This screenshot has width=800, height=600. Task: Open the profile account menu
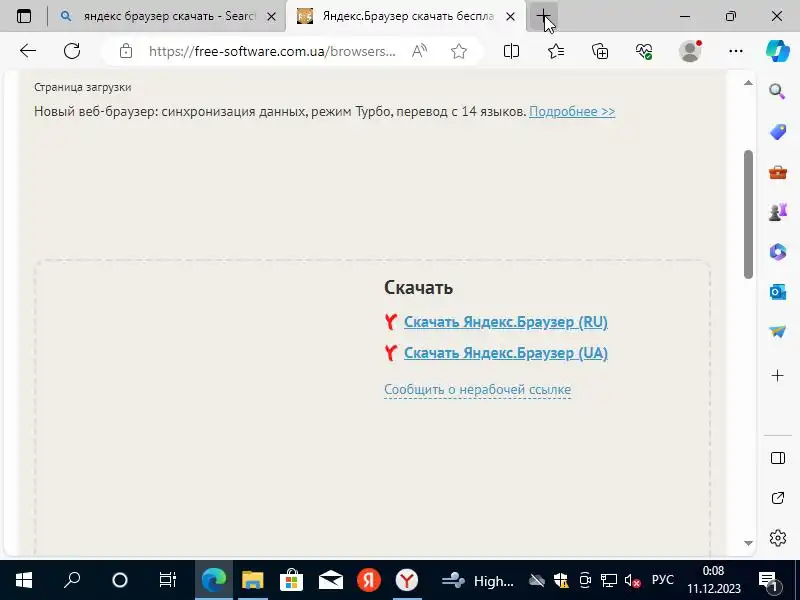(x=690, y=51)
